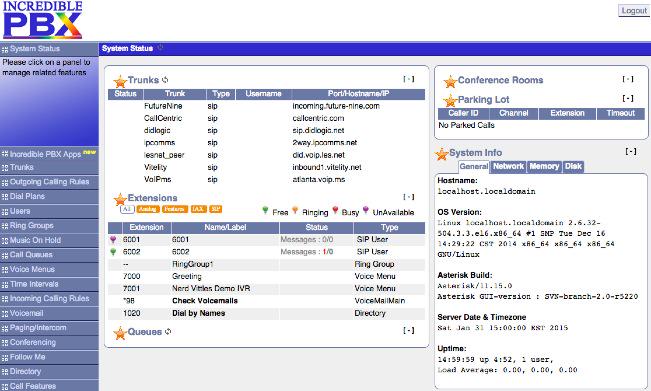This screenshot has width=651, height=391.
Task: Open Time Intervals page
Action: click(x=49, y=284)
